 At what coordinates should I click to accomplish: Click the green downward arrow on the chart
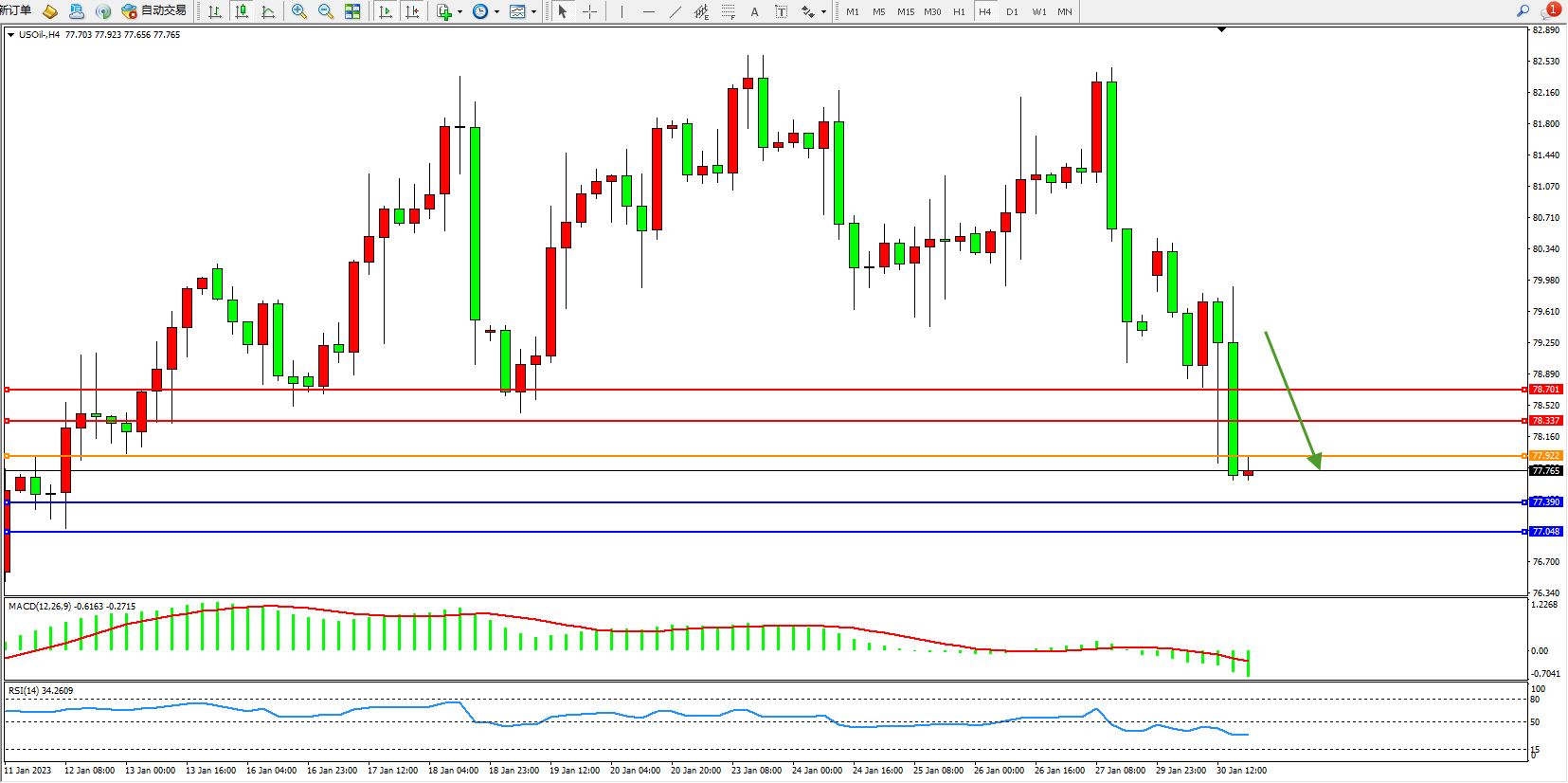coord(1292,400)
